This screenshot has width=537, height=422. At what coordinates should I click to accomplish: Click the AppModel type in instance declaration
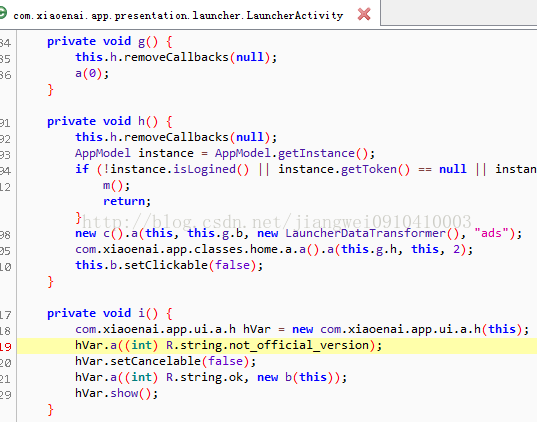103,153
